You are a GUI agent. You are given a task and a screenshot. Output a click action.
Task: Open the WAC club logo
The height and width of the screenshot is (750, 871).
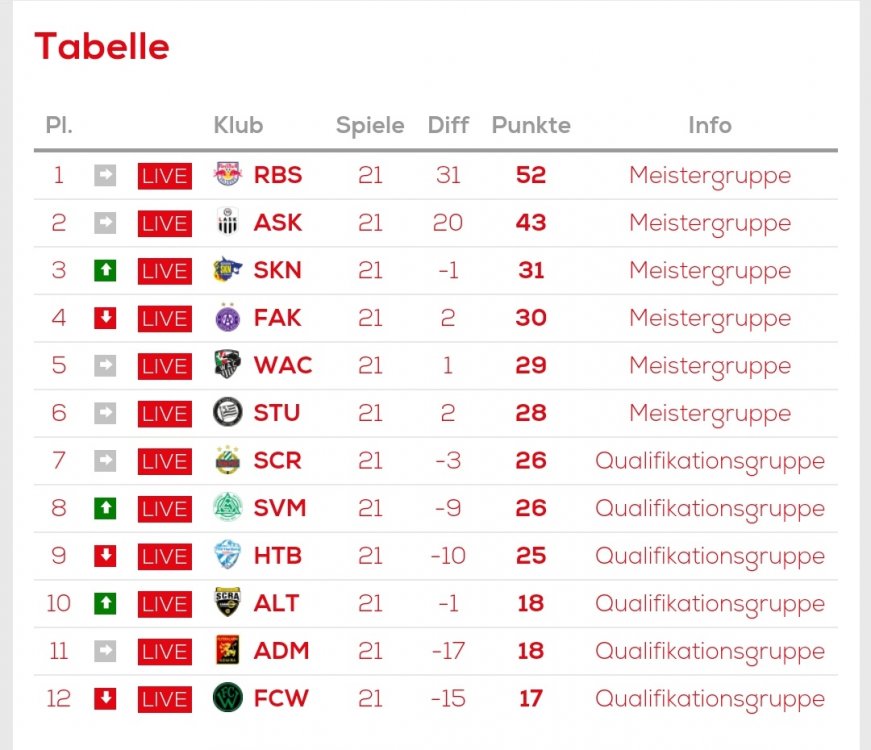[228, 365]
